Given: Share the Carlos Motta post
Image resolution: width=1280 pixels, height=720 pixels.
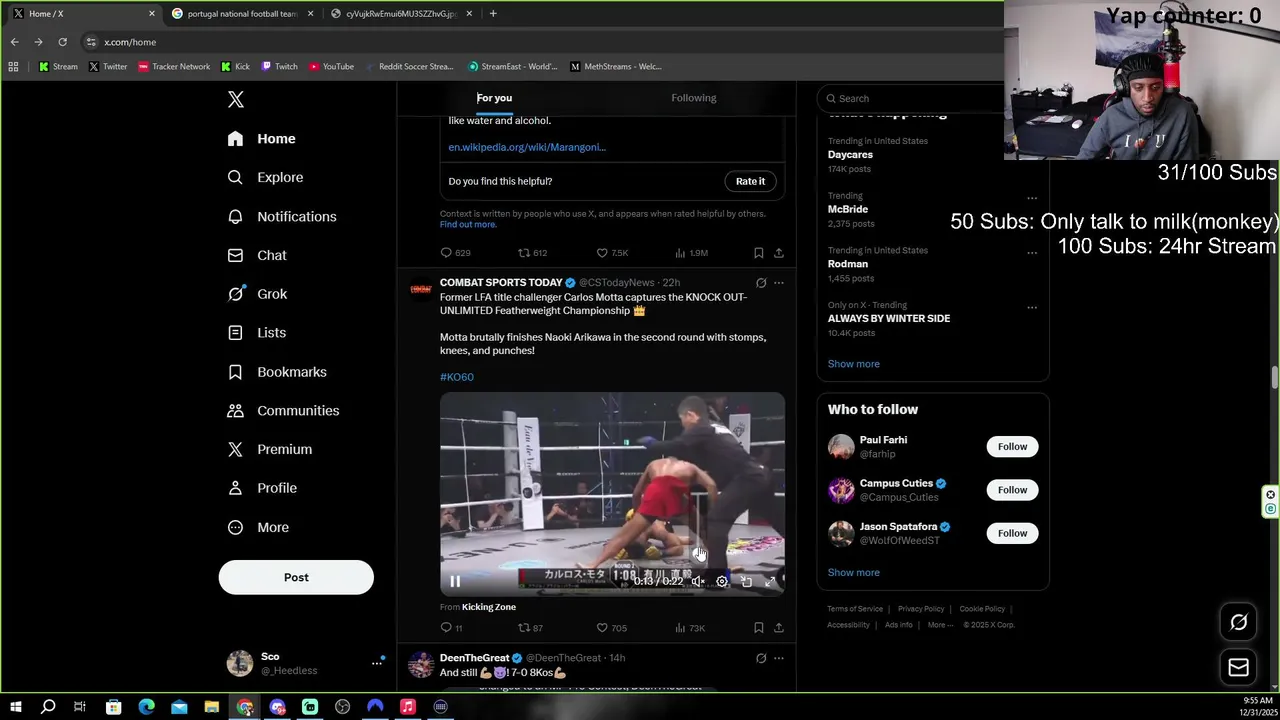Looking at the screenshot, I should point(779,628).
